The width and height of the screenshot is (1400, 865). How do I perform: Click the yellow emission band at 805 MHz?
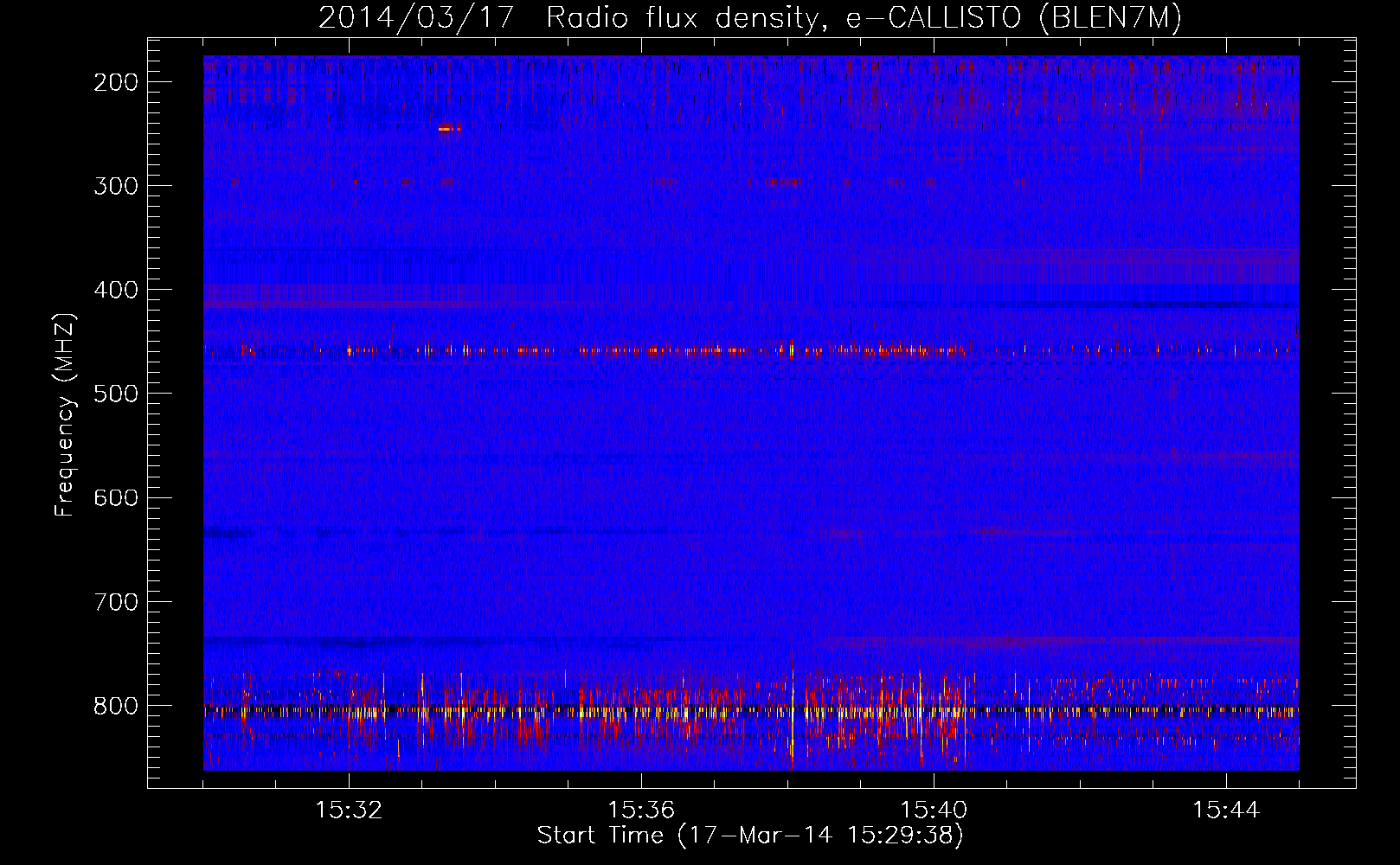click(x=751, y=711)
